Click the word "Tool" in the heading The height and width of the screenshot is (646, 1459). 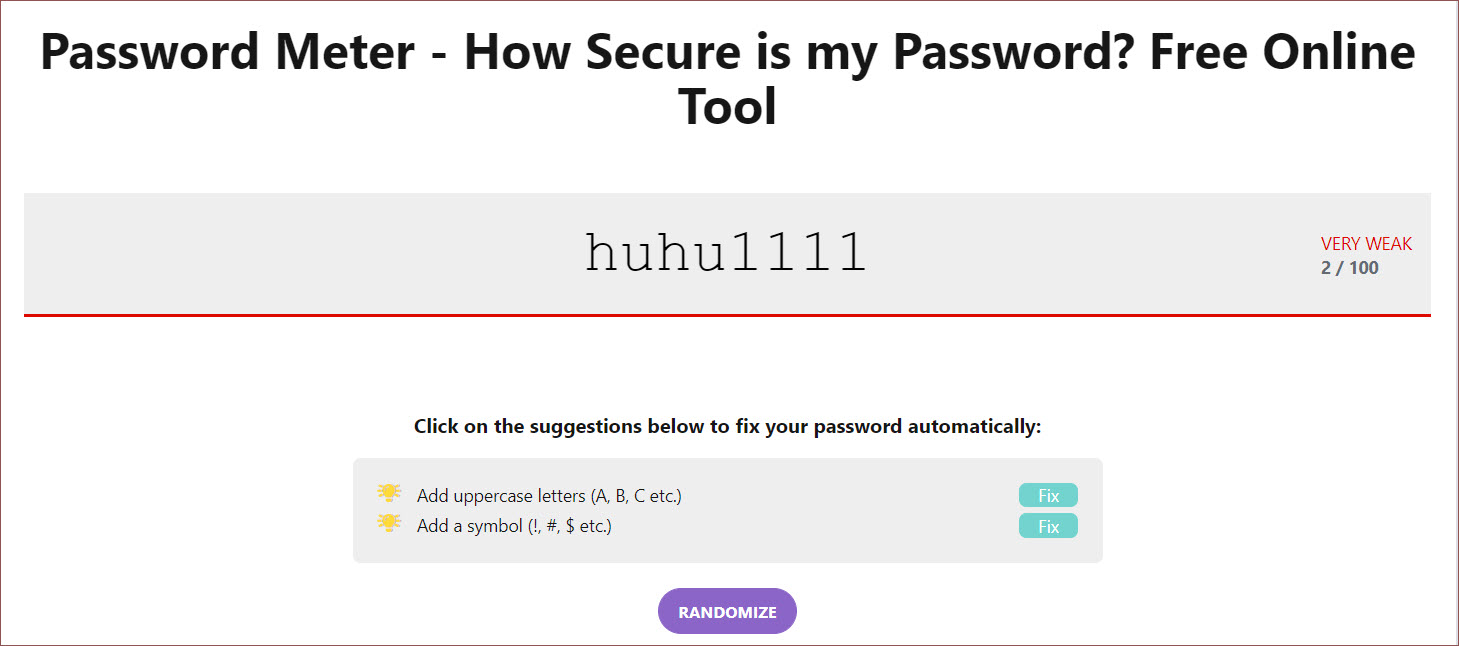(x=728, y=106)
